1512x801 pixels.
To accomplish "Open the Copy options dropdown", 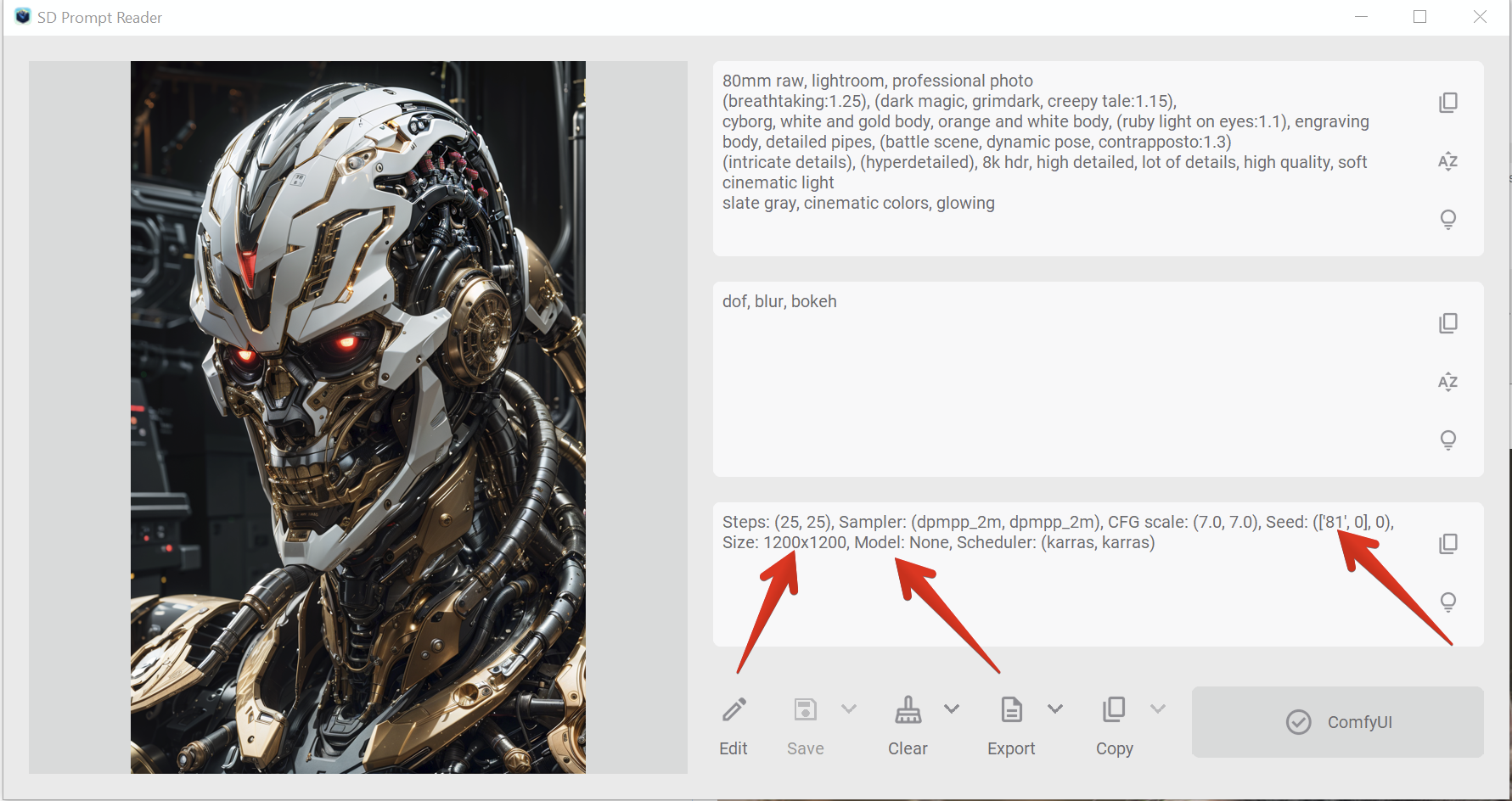I will point(1158,709).
